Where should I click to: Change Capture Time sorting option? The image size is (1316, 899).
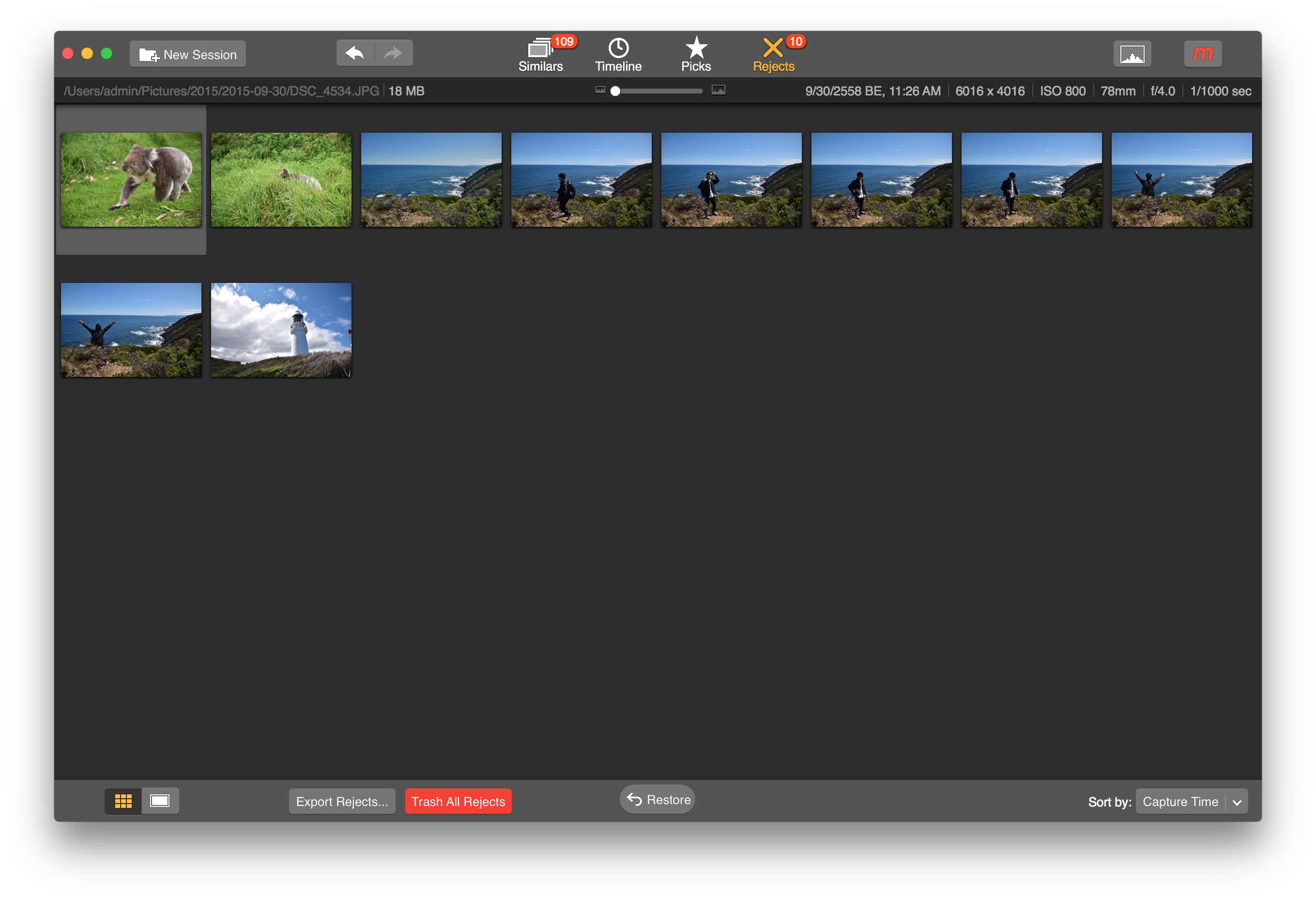1180,801
